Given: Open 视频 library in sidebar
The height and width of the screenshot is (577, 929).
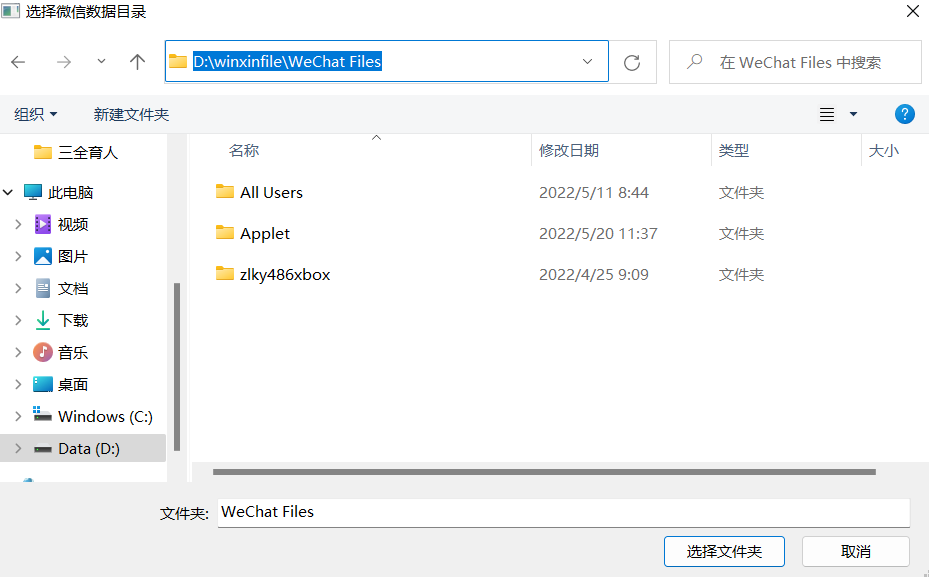Looking at the screenshot, I should (61, 224).
